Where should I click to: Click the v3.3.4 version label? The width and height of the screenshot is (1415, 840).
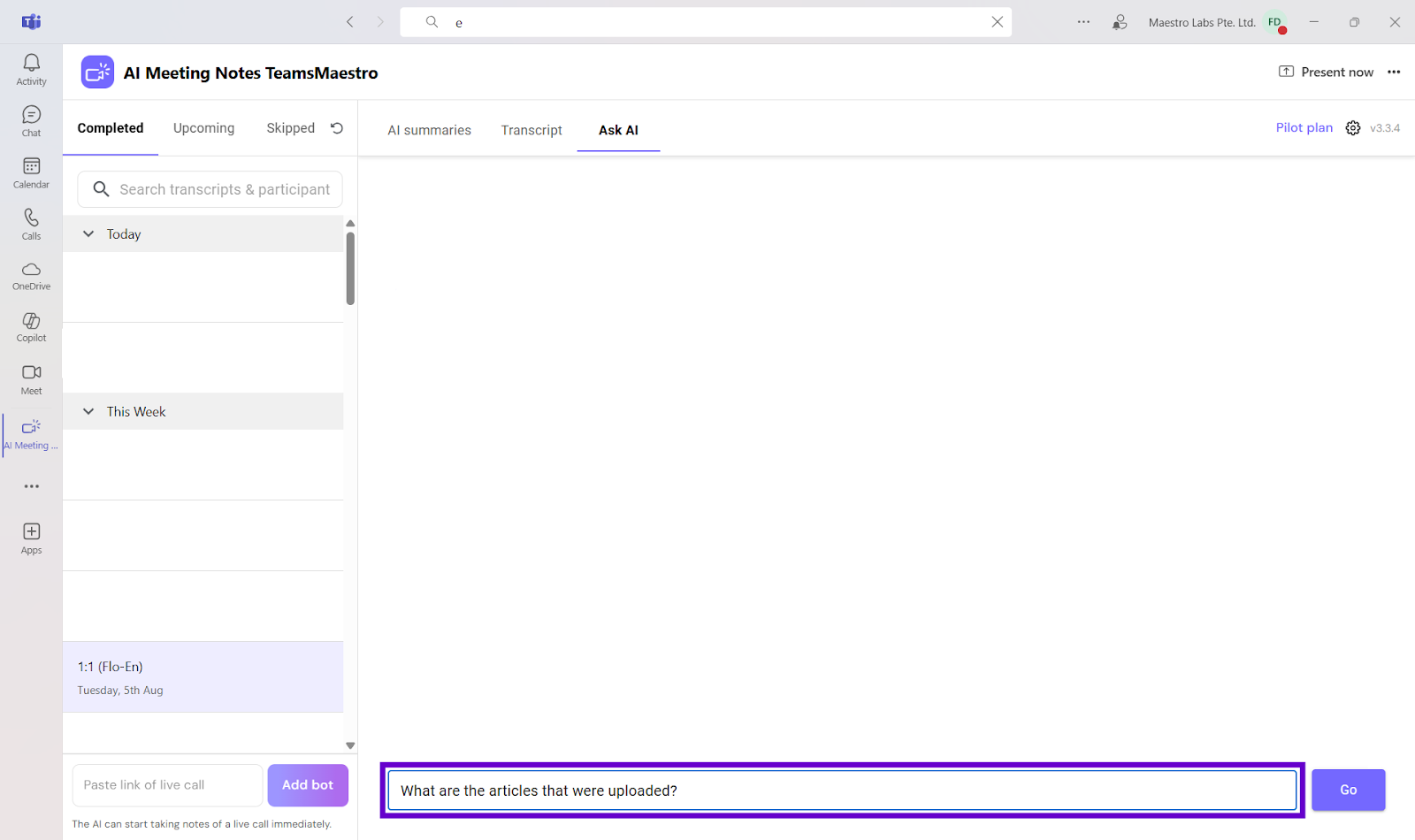pos(1385,128)
